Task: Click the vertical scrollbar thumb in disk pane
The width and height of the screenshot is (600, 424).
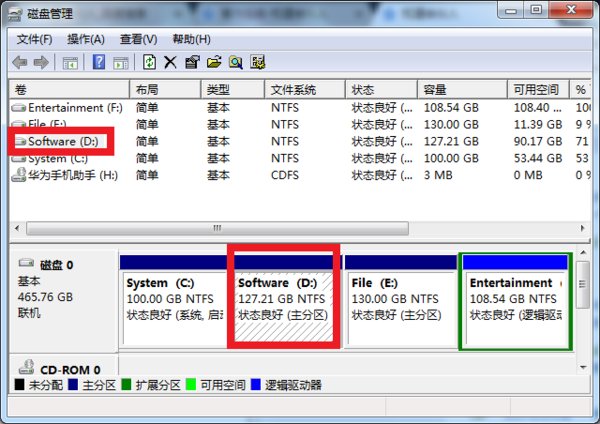Action: click(583, 284)
